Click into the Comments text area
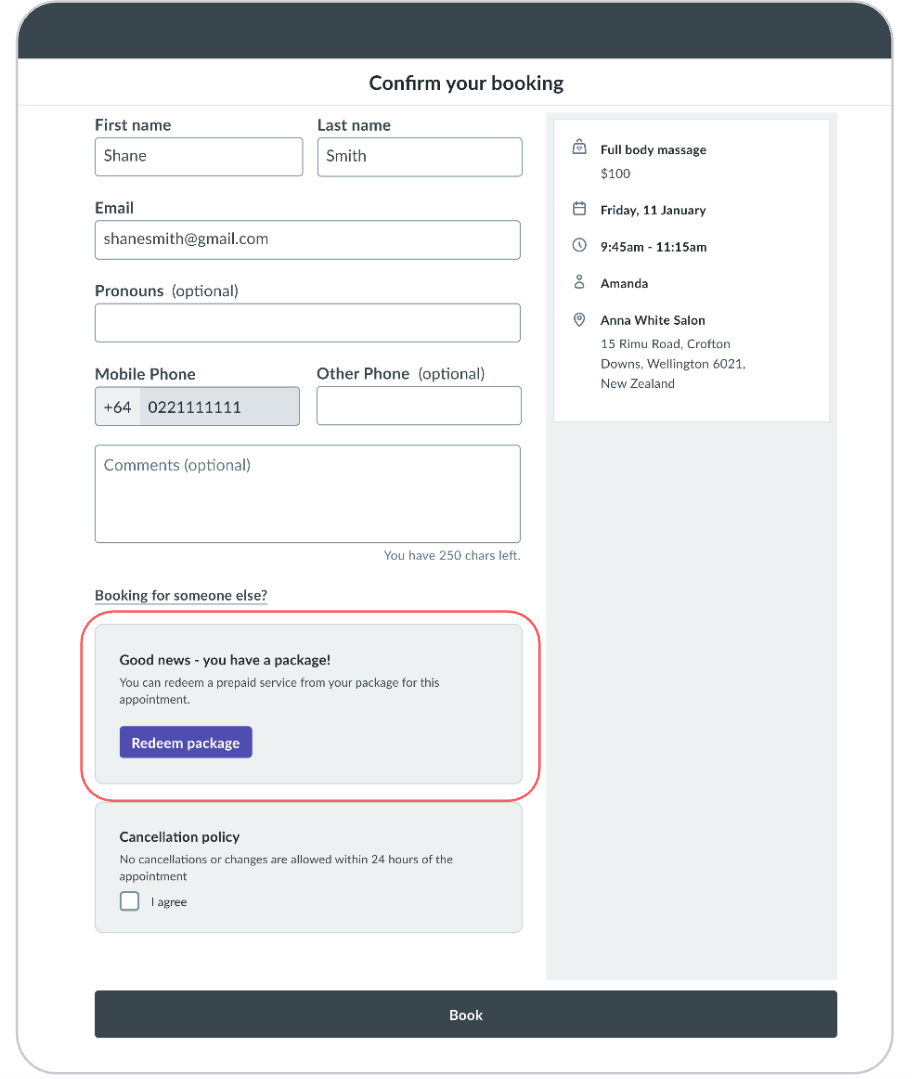Viewport: 912px width, 1079px height. tap(307, 494)
